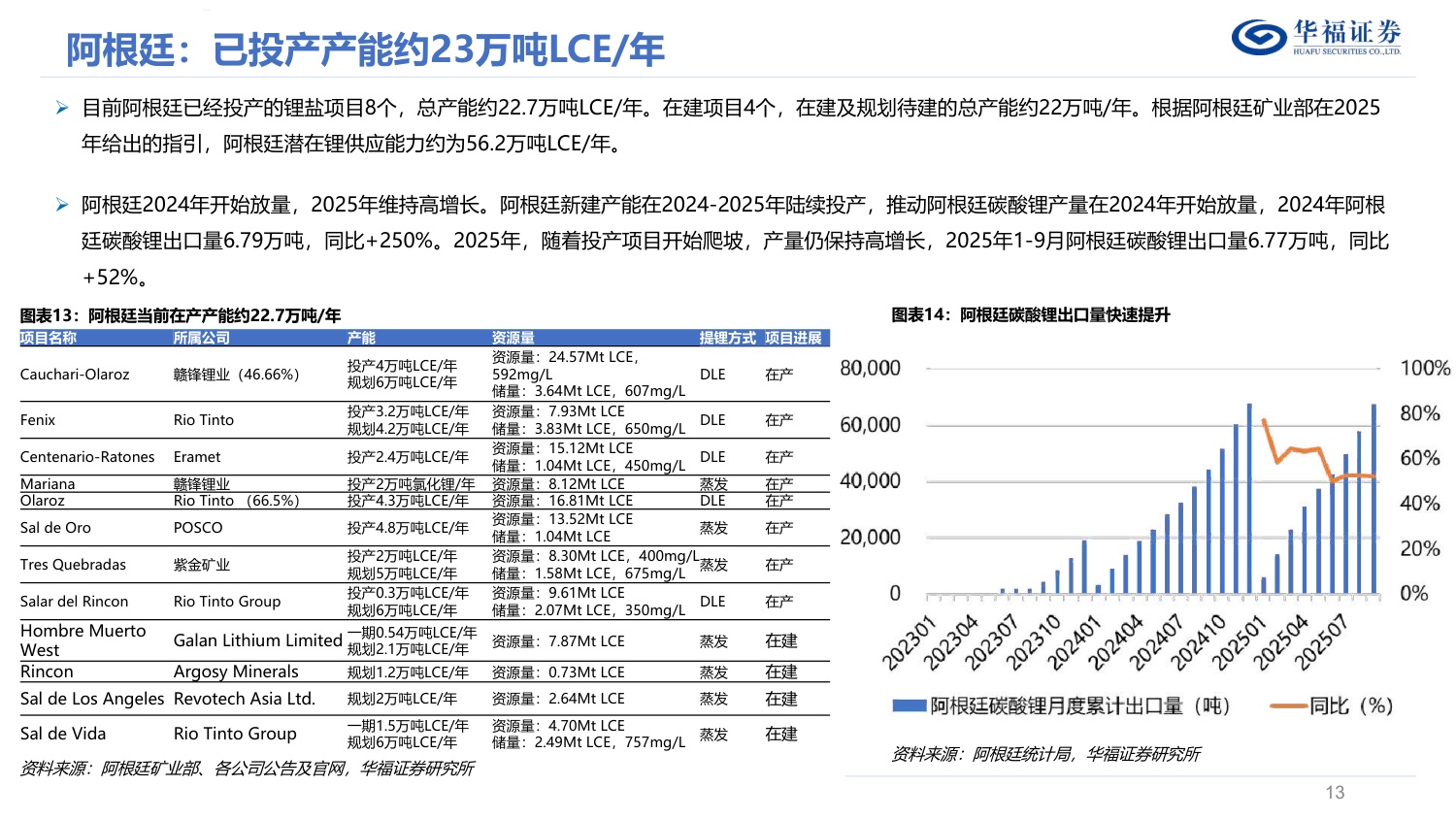Select table header 所属公司
This screenshot has width=1456, height=819.
coord(202,338)
